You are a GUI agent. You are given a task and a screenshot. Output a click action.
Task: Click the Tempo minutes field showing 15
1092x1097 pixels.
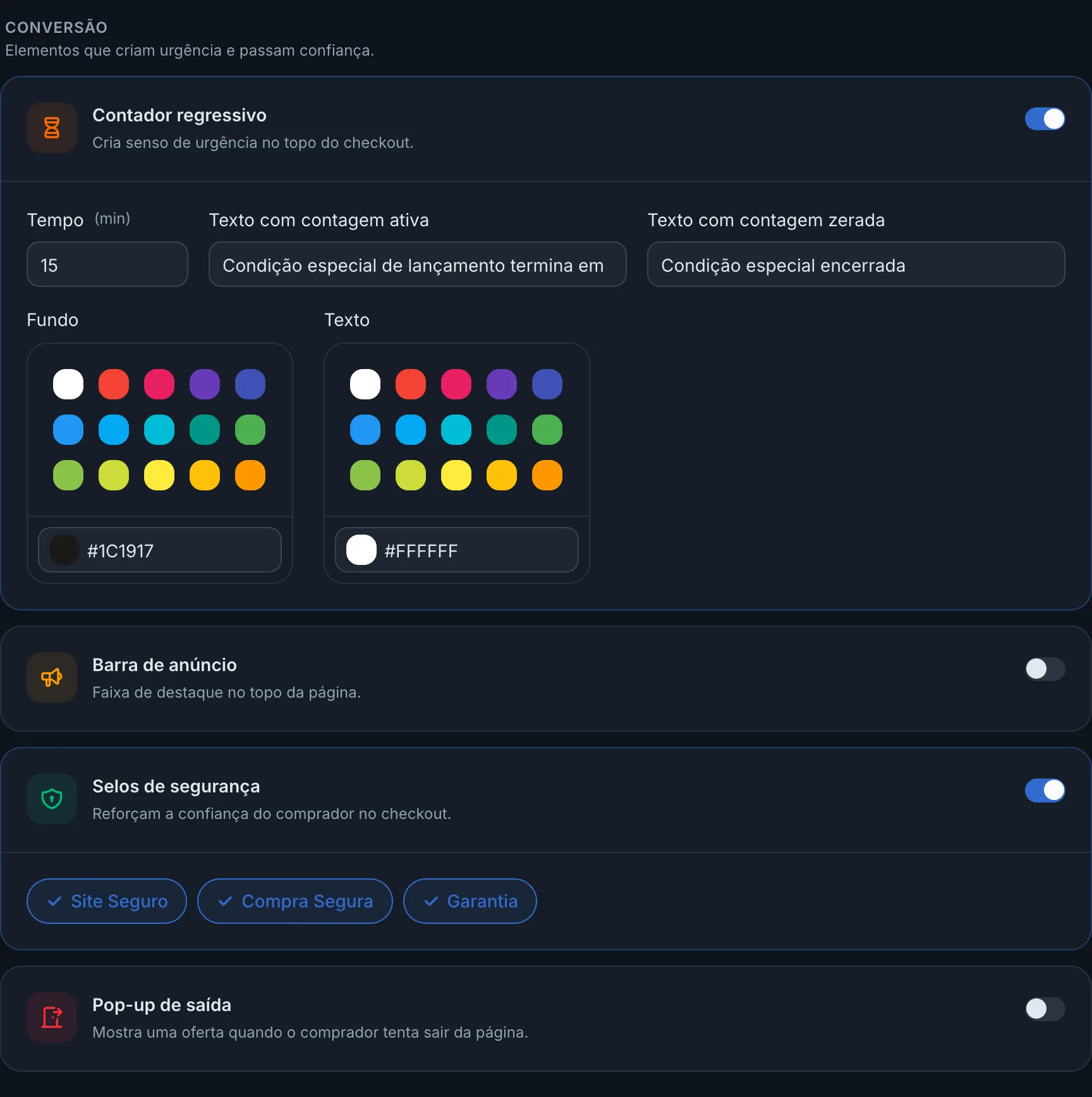click(107, 264)
